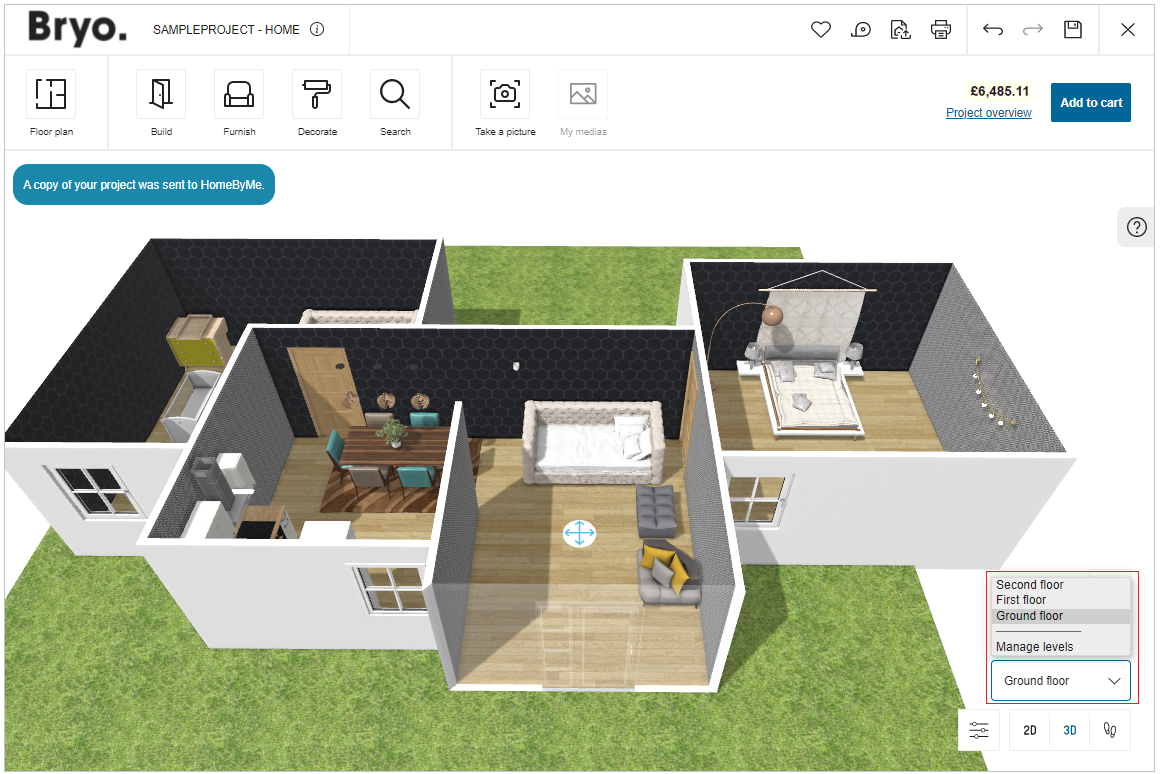Select Second floor from level list
Screen dimensions: 1160x774
click(x=1030, y=585)
